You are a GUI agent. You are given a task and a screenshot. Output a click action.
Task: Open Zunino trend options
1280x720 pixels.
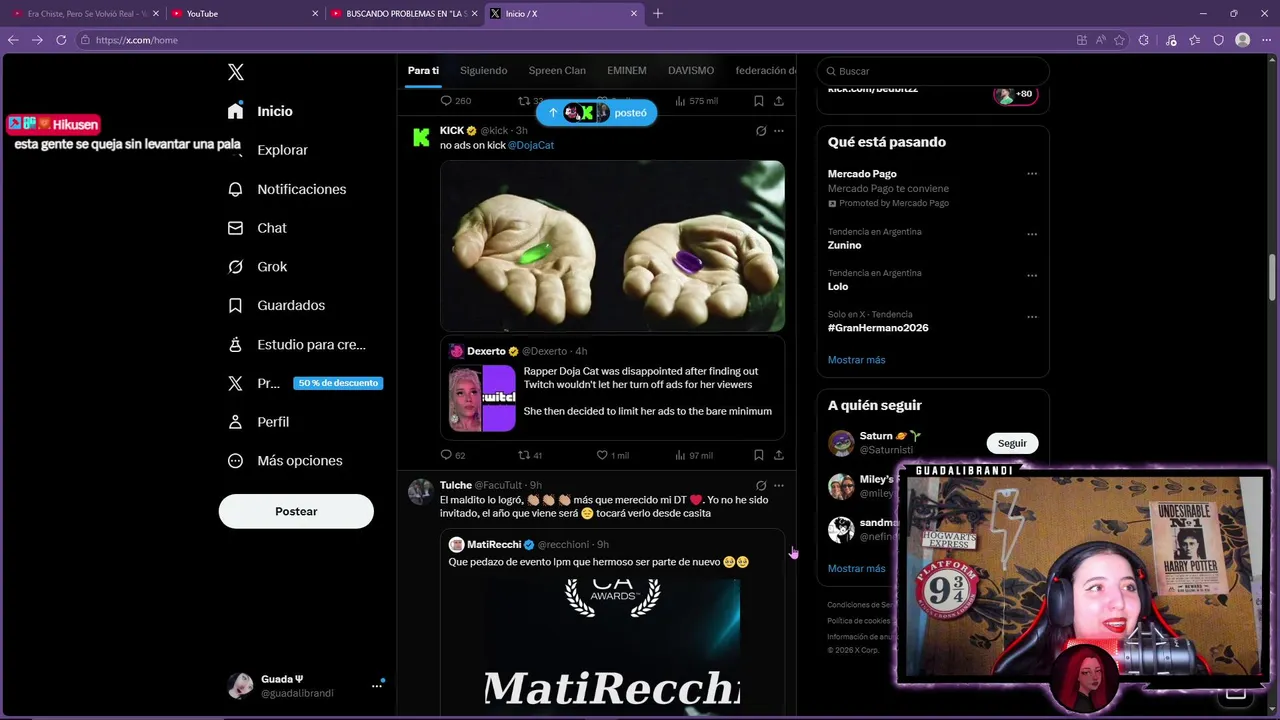(1032, 235)
